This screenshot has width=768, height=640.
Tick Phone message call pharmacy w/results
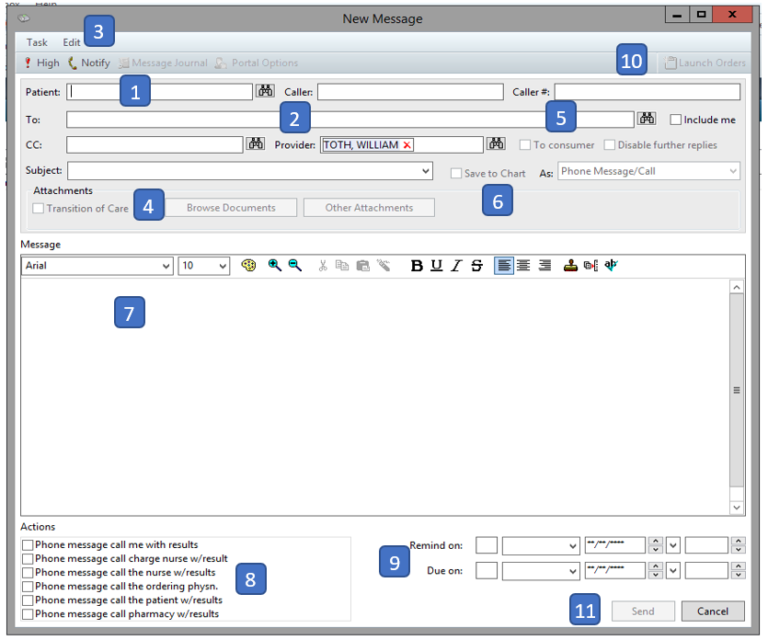[x=28, y=614]
